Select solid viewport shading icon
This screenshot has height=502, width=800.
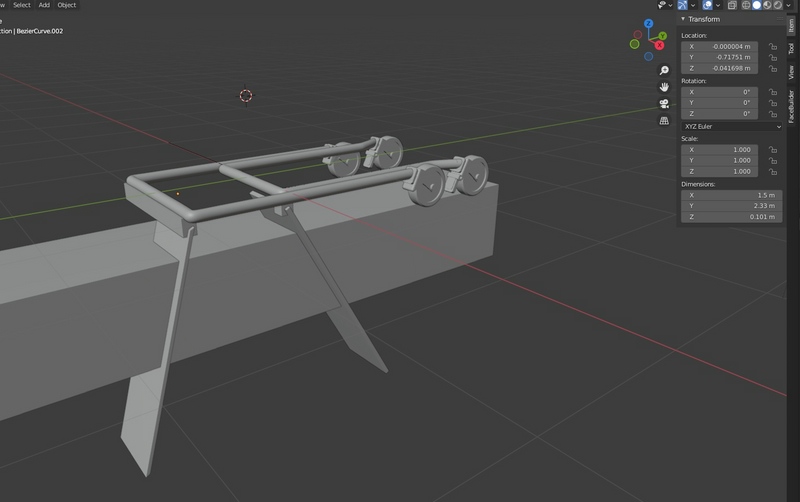757,5
